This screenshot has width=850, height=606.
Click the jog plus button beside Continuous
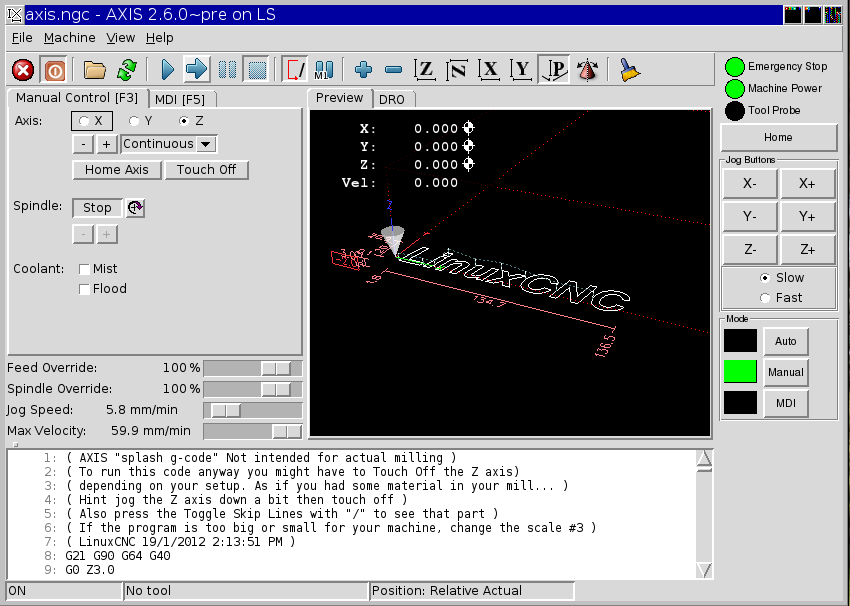107,144
